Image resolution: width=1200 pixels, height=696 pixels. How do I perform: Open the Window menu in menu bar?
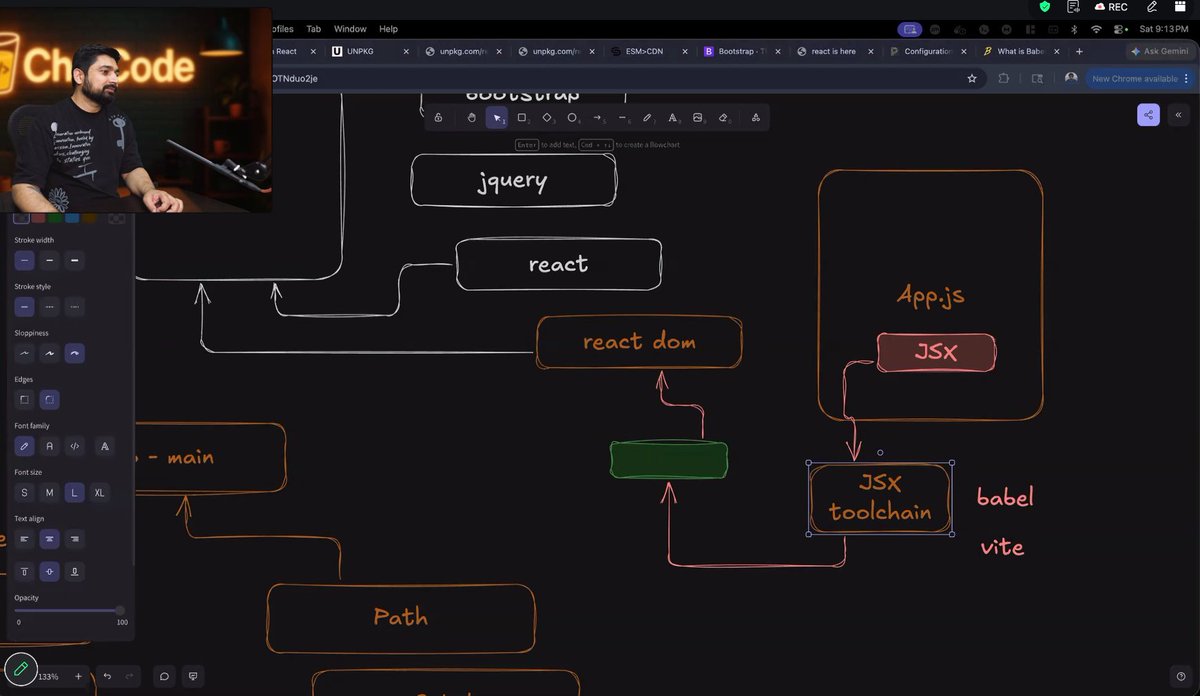[x=350, y=29]
